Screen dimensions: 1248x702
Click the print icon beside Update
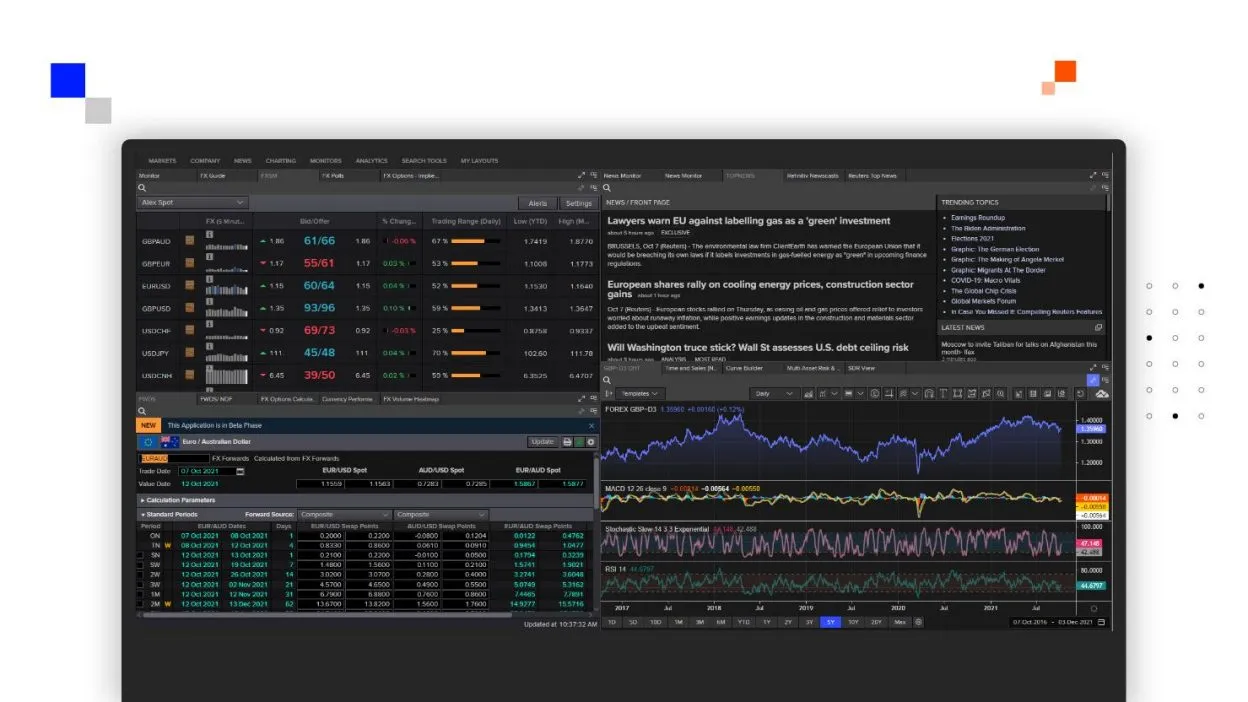567,442
